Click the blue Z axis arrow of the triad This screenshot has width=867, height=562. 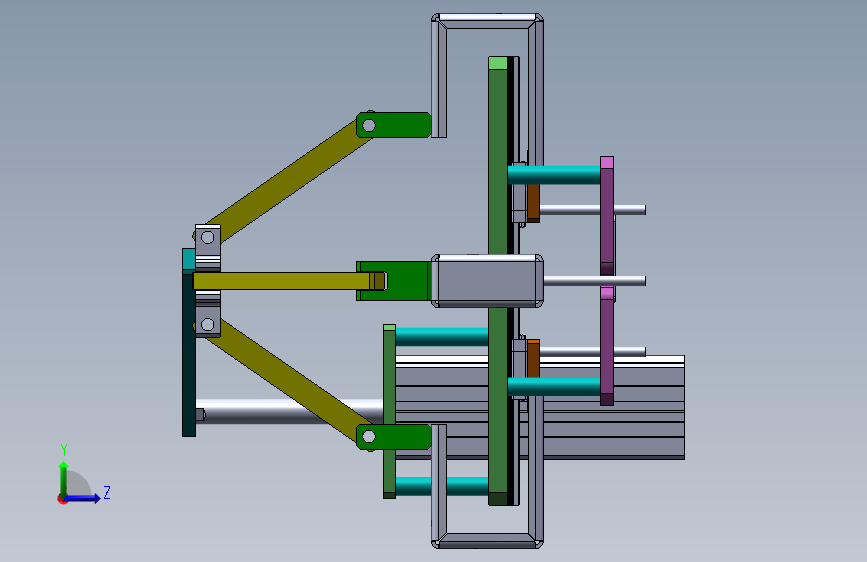(x=83, y=498)
